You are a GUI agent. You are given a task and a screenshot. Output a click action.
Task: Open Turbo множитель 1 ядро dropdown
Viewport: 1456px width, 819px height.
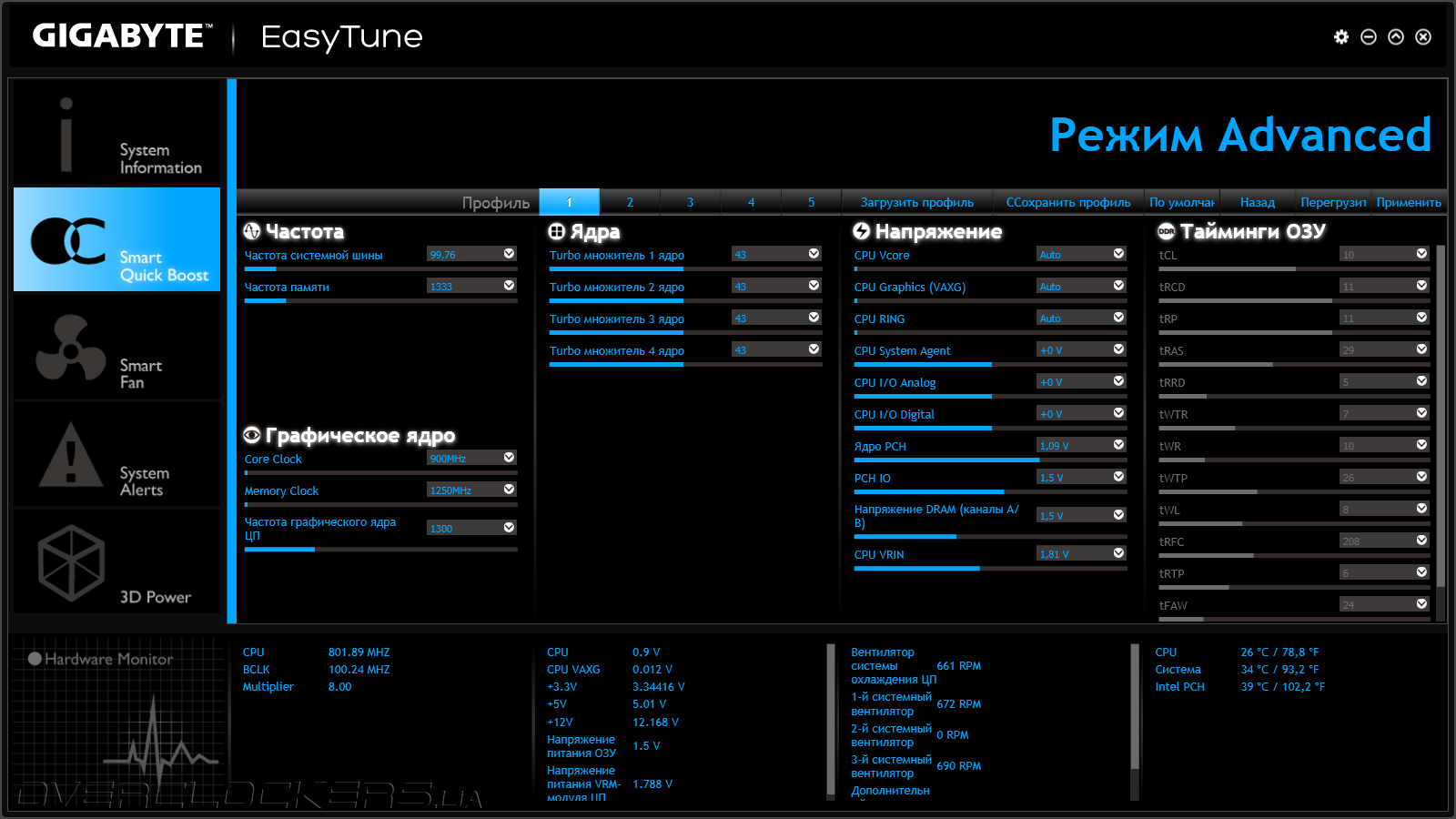tap(776, 254)
